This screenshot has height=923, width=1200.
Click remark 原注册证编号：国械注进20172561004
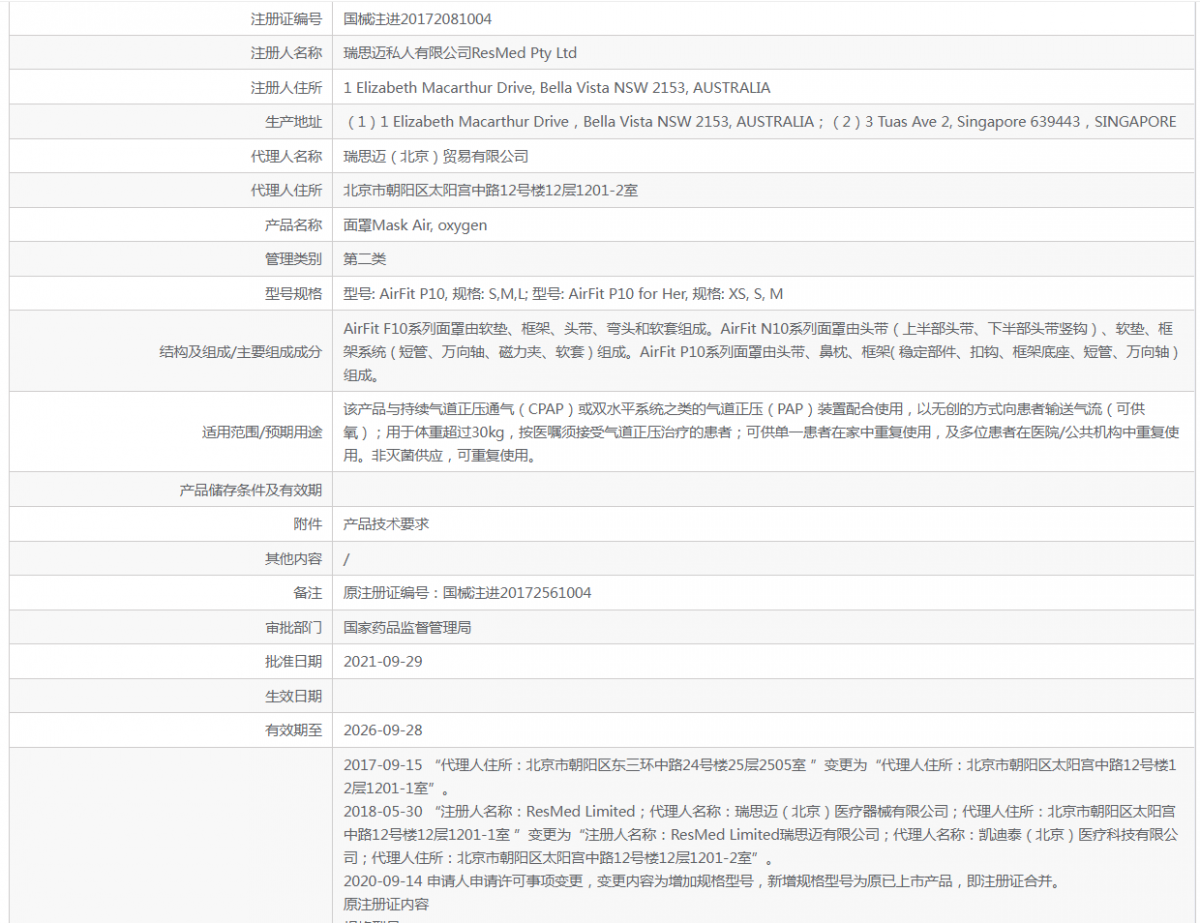point(467,593)
